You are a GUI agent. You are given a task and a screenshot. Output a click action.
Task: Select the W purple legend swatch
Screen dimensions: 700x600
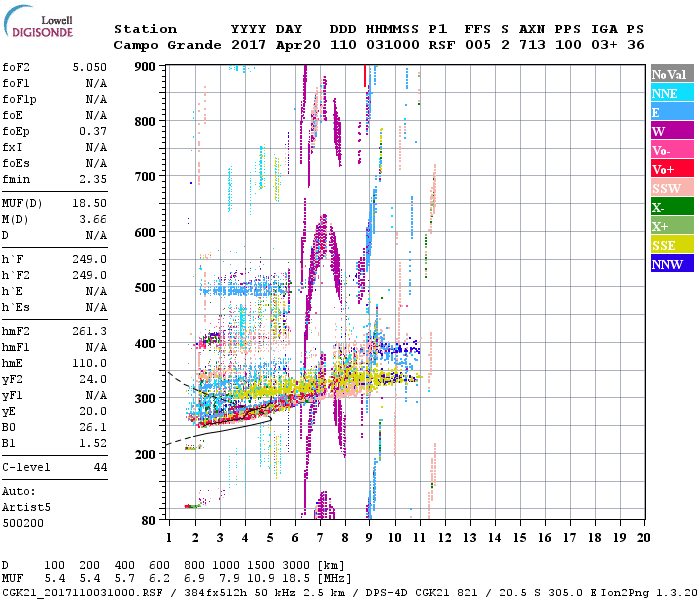(672, 131)
